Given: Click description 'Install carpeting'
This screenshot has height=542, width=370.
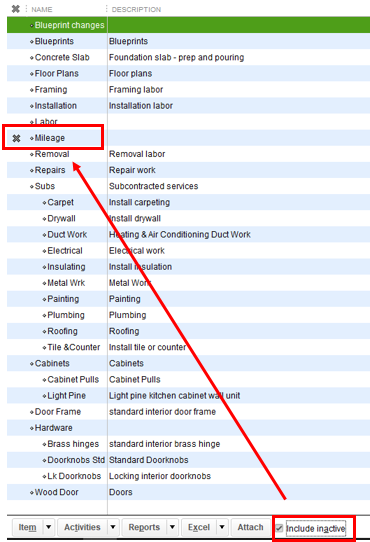Looking at the screenshot, I should coord(139,202).
